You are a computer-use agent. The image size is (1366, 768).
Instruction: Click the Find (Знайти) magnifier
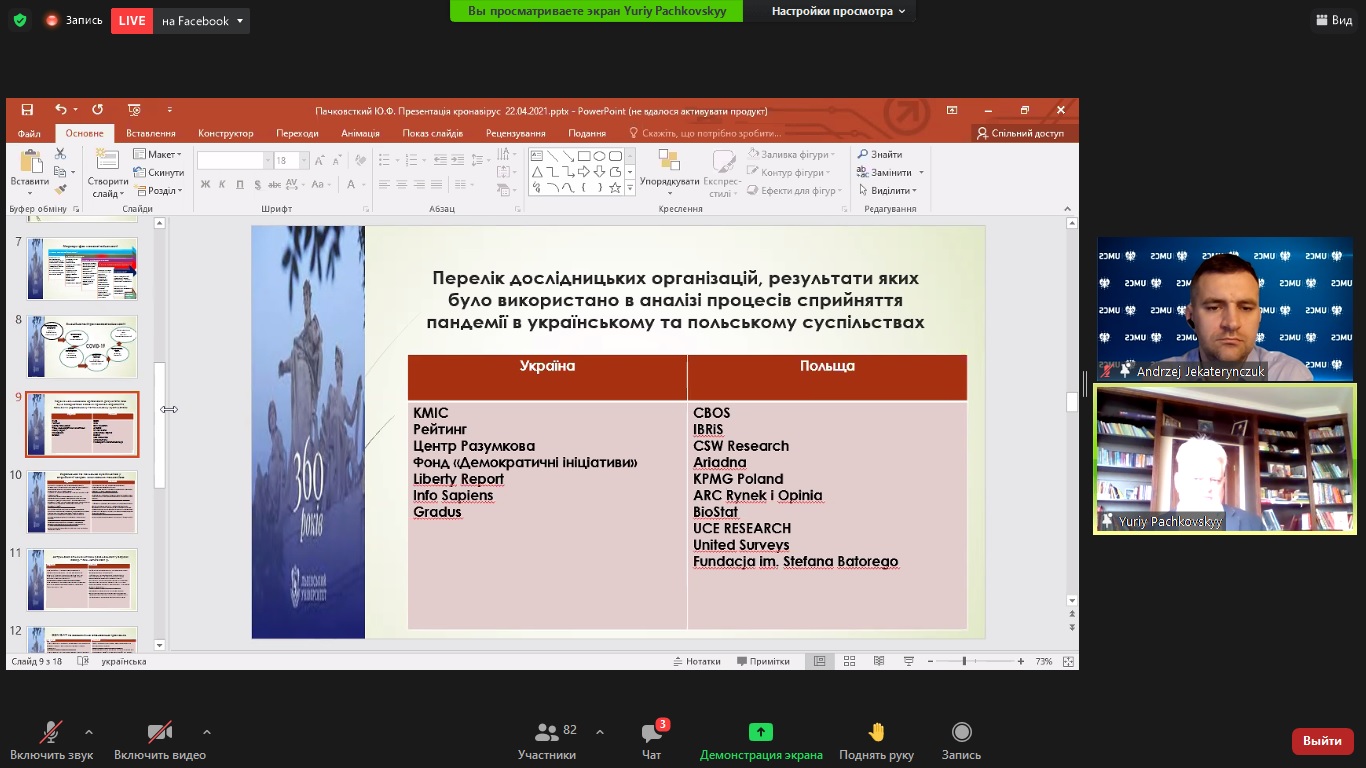880,154
